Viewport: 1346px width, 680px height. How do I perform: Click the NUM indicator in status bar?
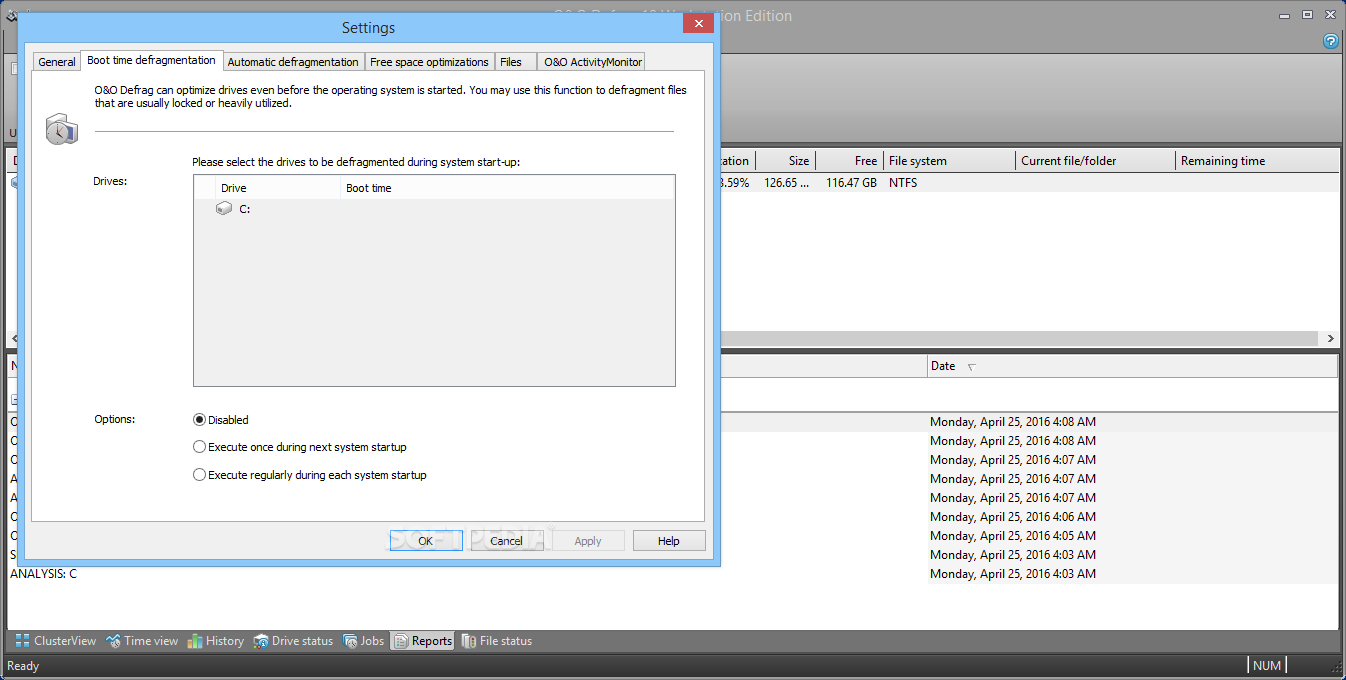pyautogui.click(x=1267, y=666)
